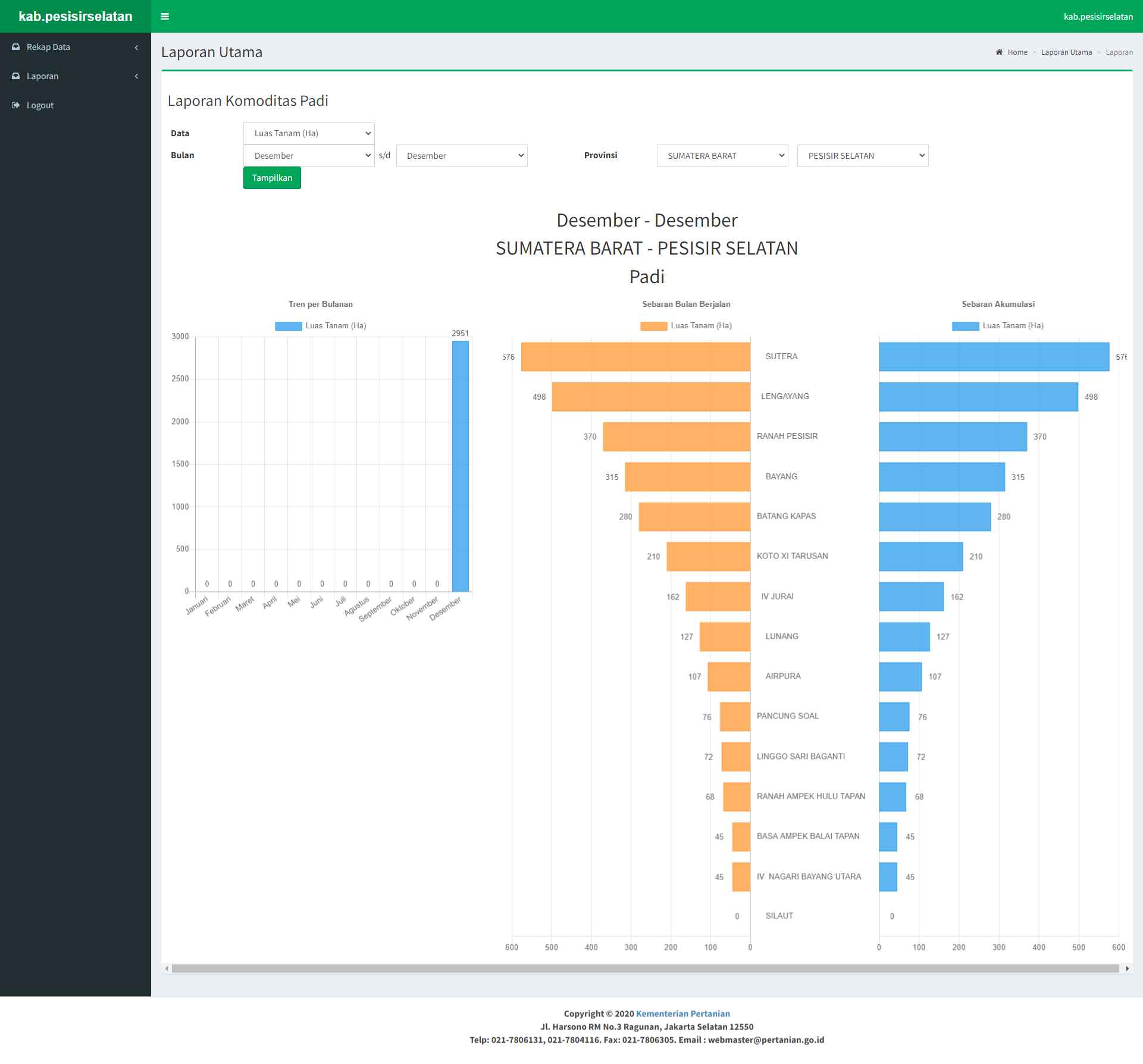Image resolution: width=1143 pixels, height=1064 pixels.
Task: Click the horizontal scrollbar right arrow
Action: (x=1127, y=968)
